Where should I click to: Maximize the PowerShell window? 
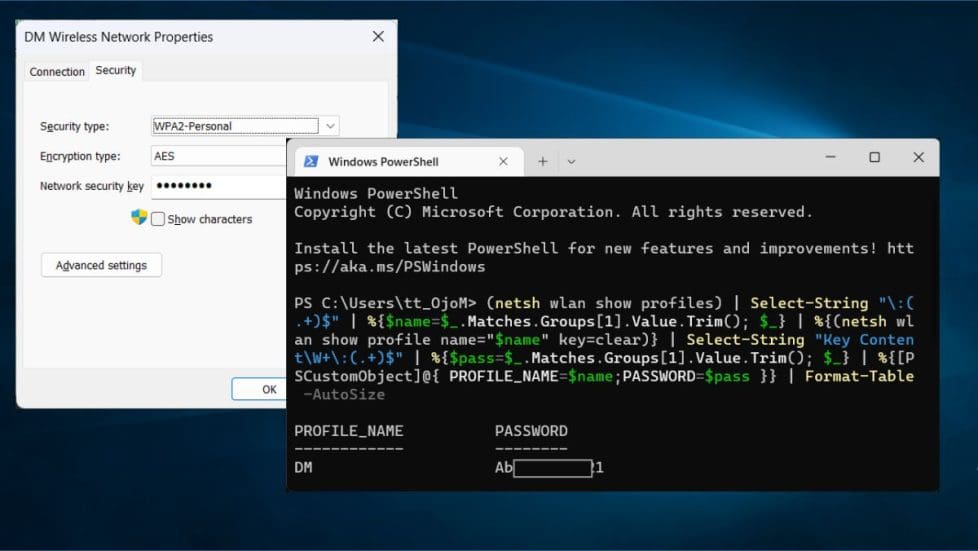874,158
